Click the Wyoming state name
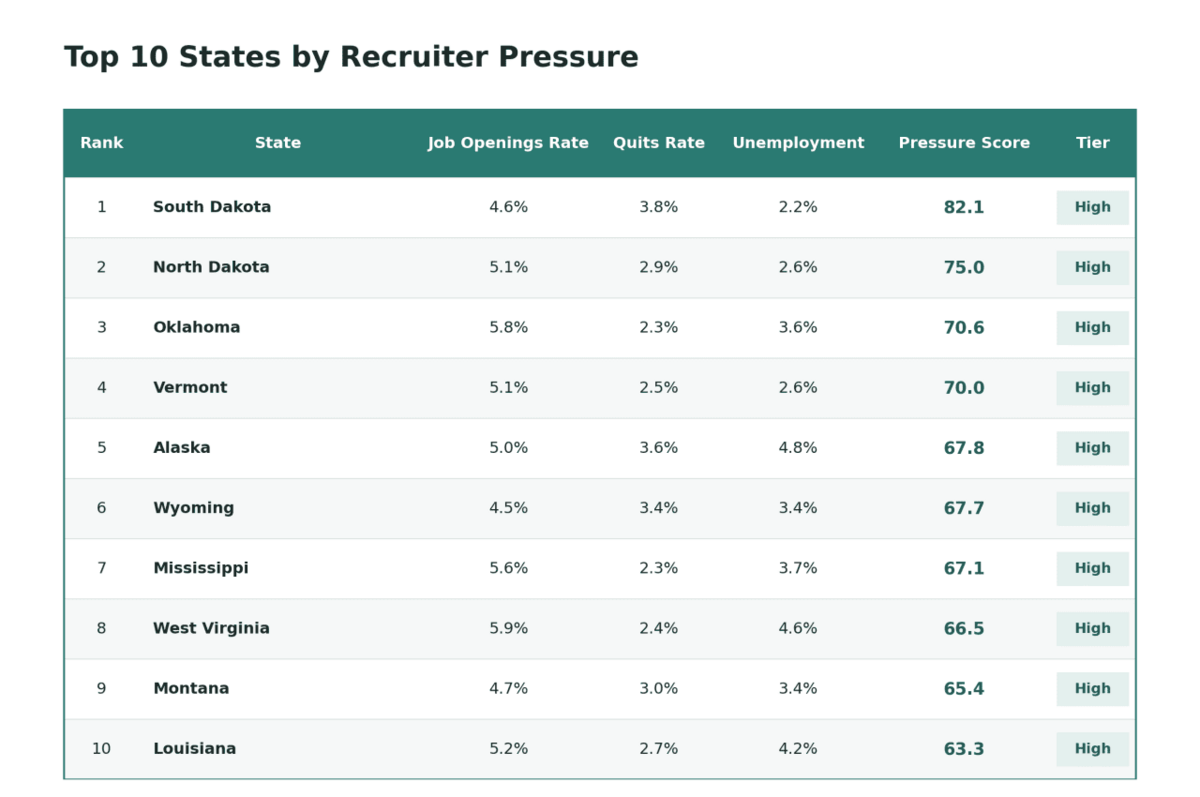This screenshot has width=1200, height=797. point(193,508)
